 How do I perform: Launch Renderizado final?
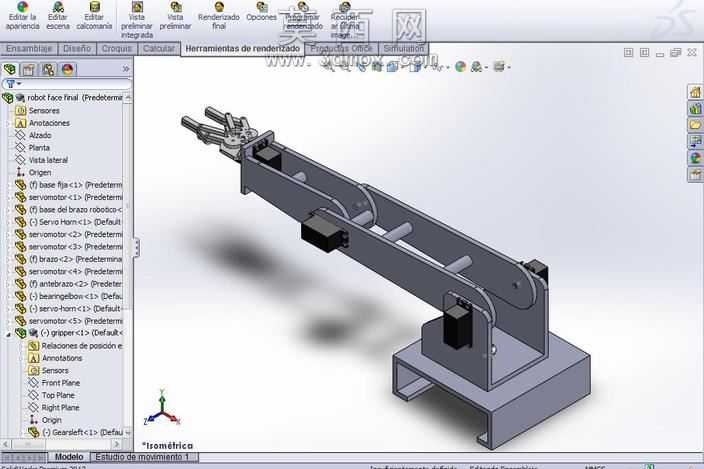pos(219,16)
